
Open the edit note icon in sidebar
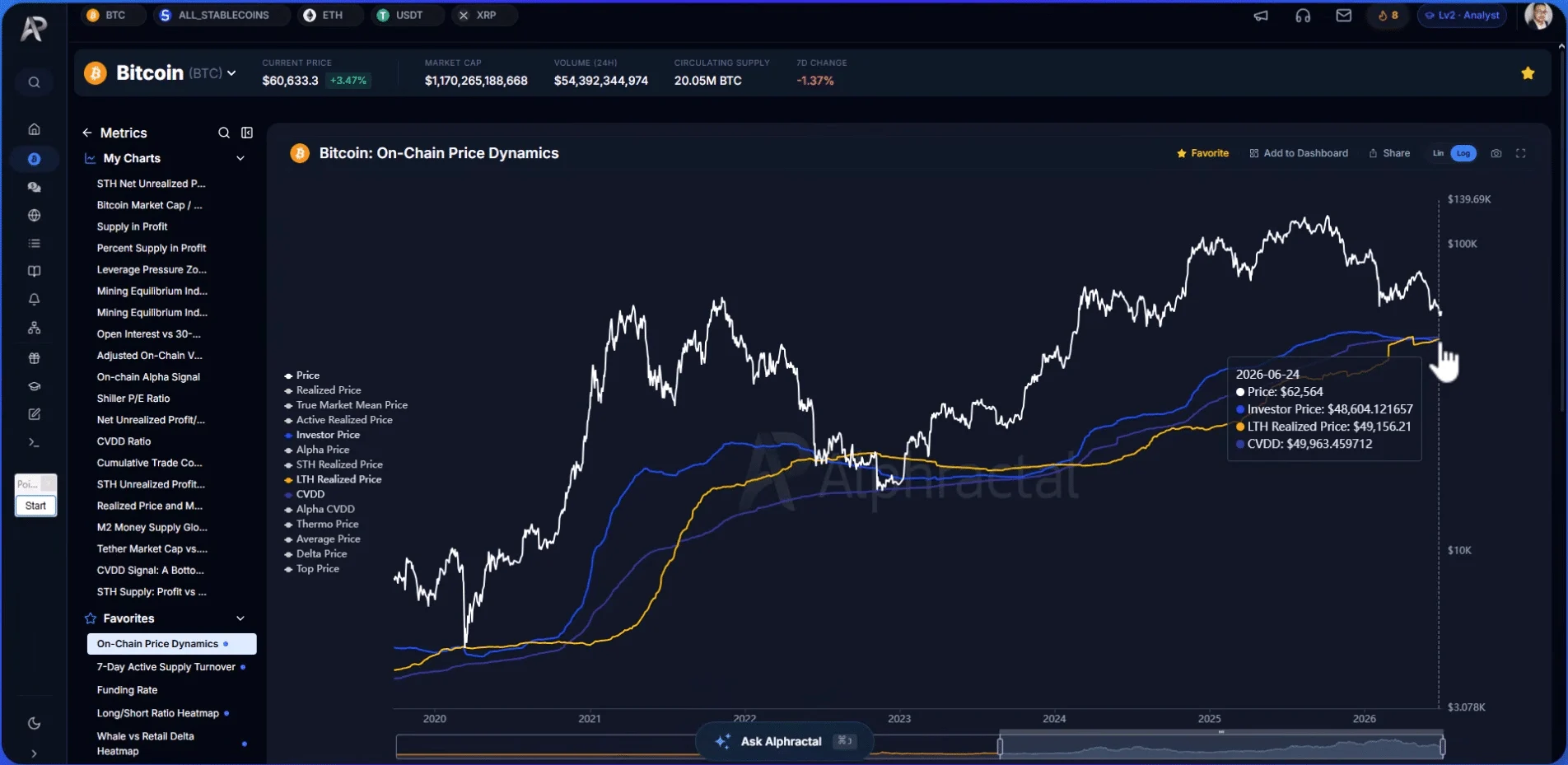point(34,414)
